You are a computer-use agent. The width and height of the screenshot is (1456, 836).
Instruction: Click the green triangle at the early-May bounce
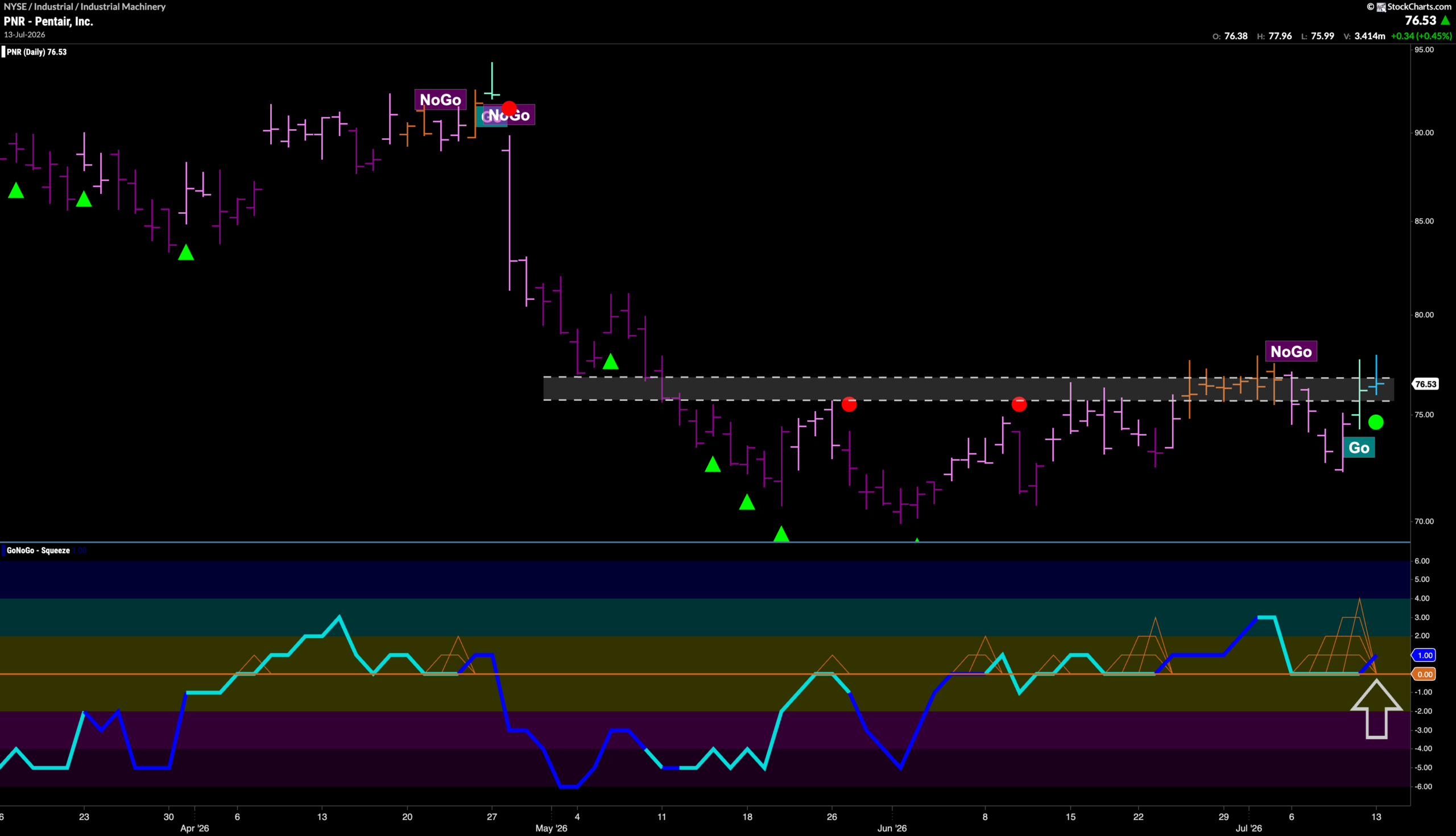[610, 361]
